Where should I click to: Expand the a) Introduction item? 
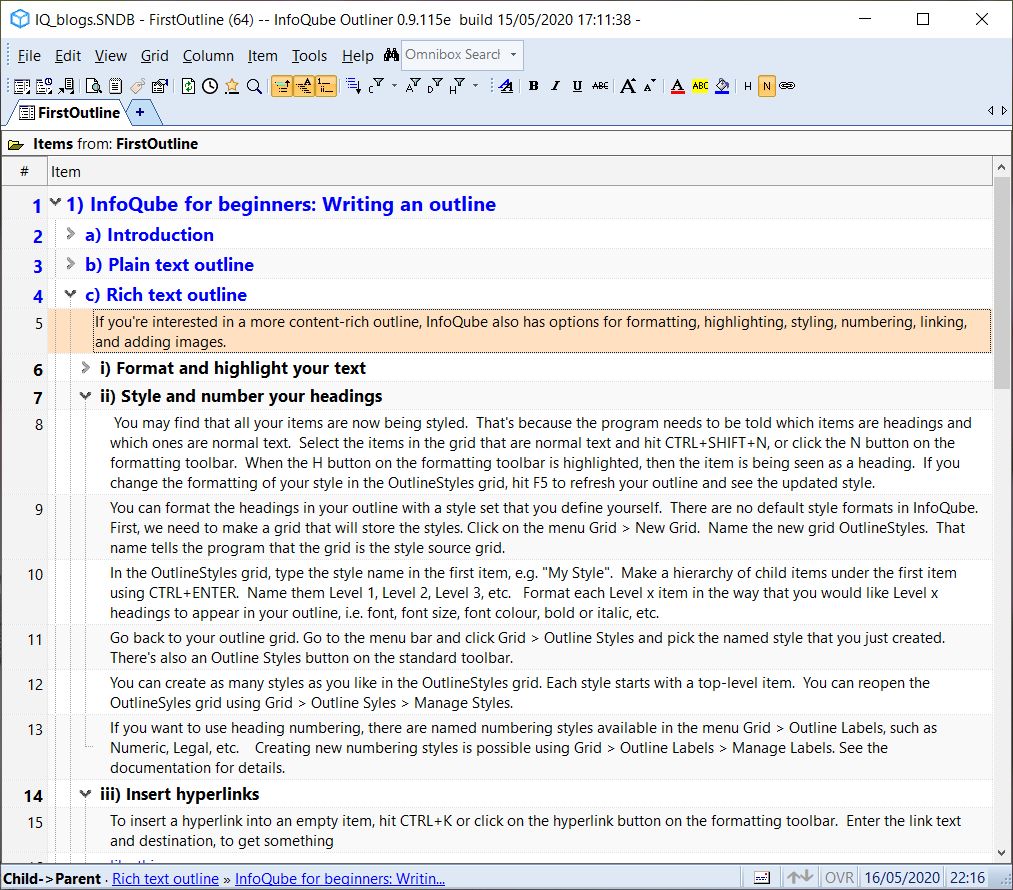70,233
